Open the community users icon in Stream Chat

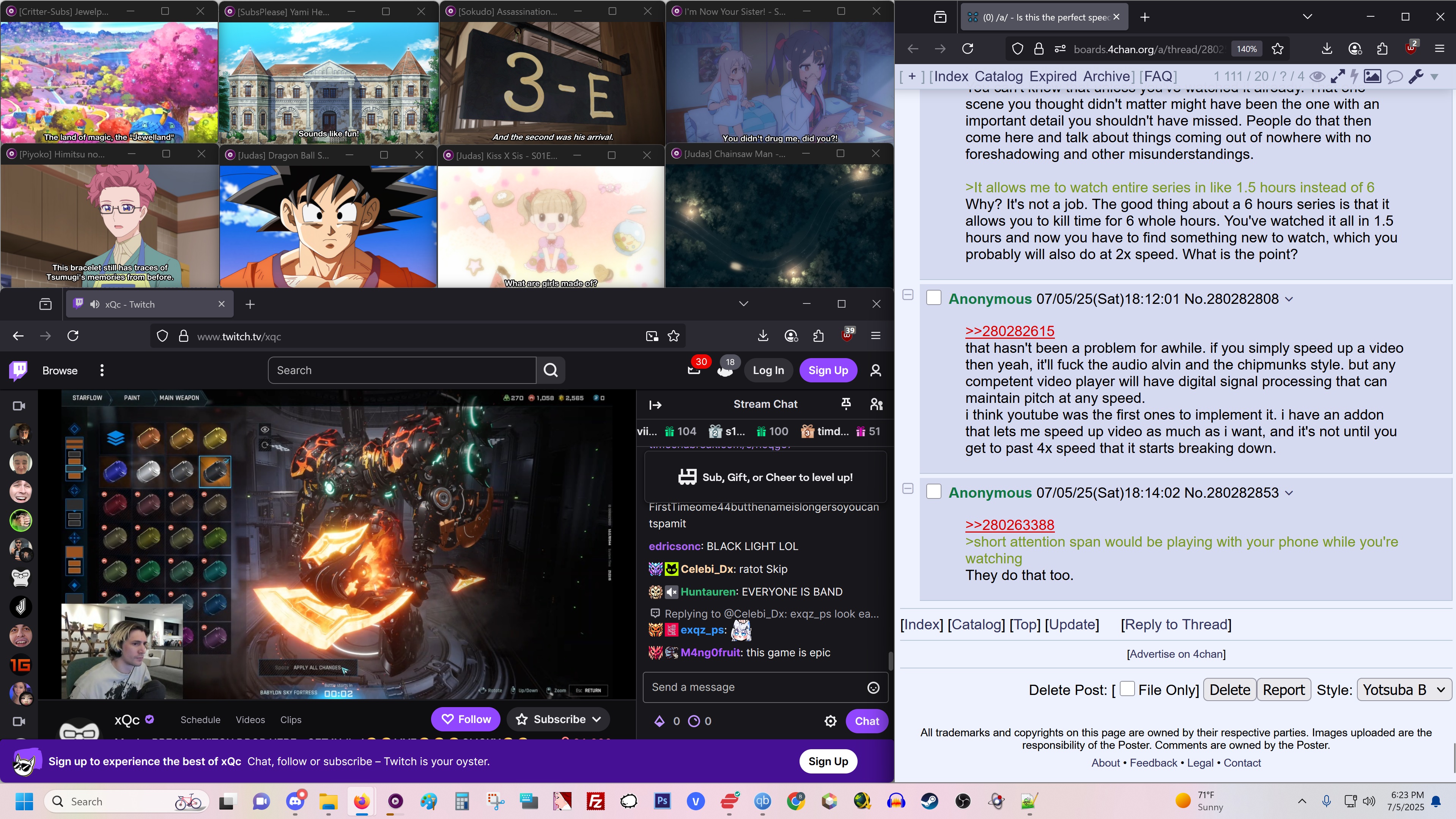point(876,404)
